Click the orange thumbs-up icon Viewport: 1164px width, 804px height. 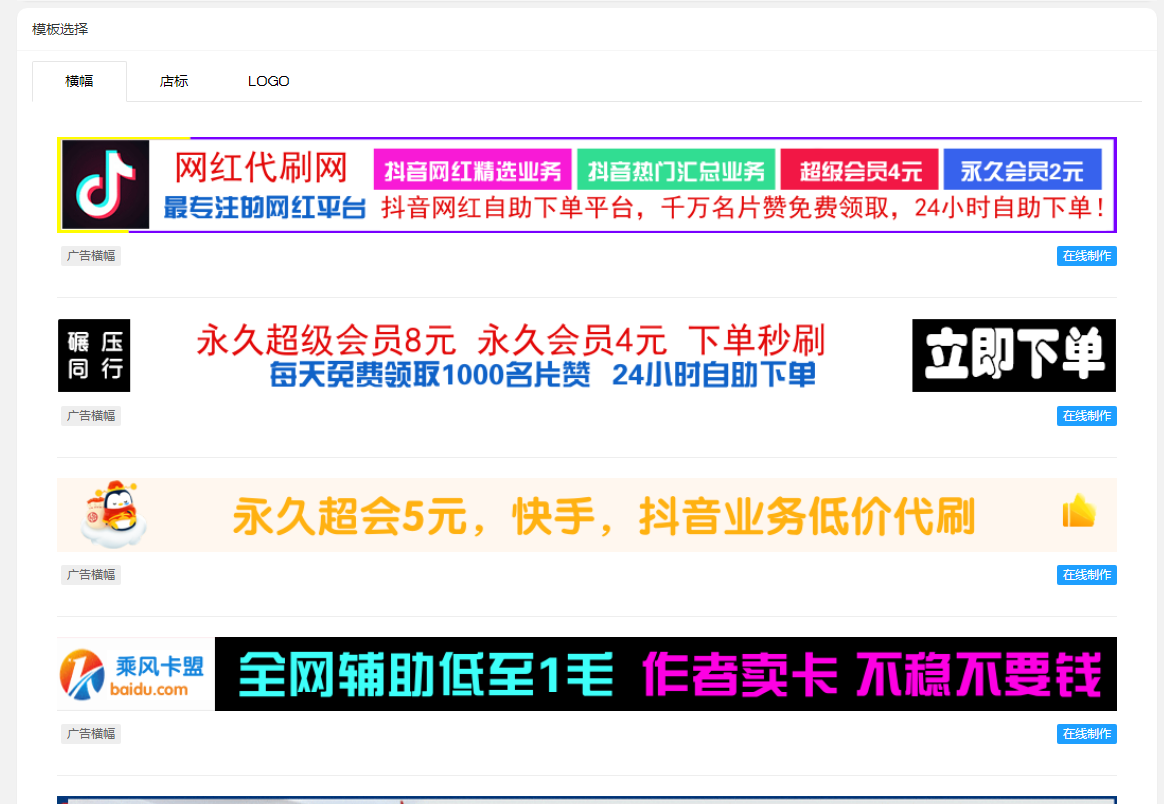1078,513
